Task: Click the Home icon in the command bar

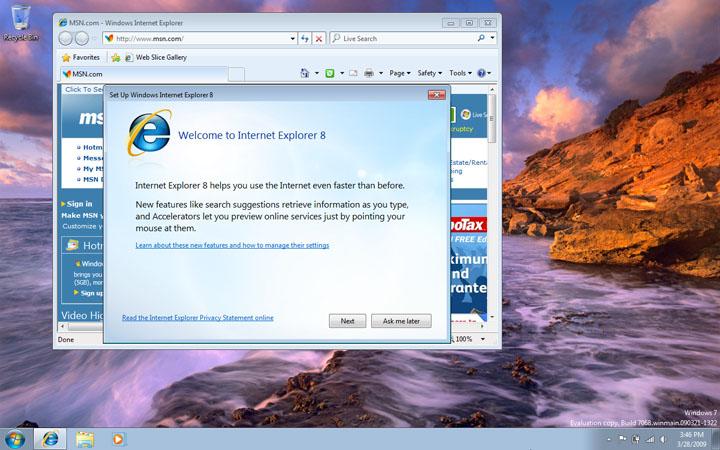Action: point(304,73)
